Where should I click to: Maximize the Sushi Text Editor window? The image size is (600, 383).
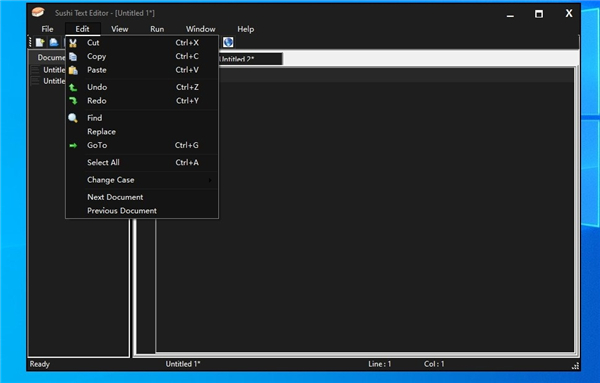click(539, 14)
